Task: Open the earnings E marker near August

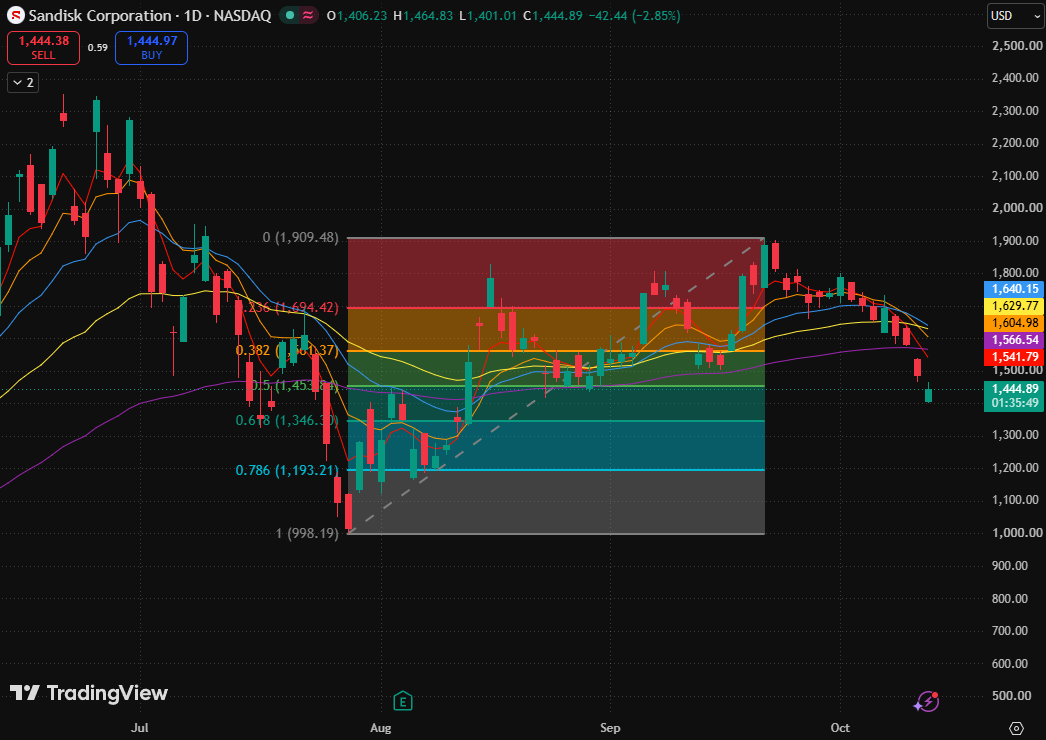Action: pos(402,701)
